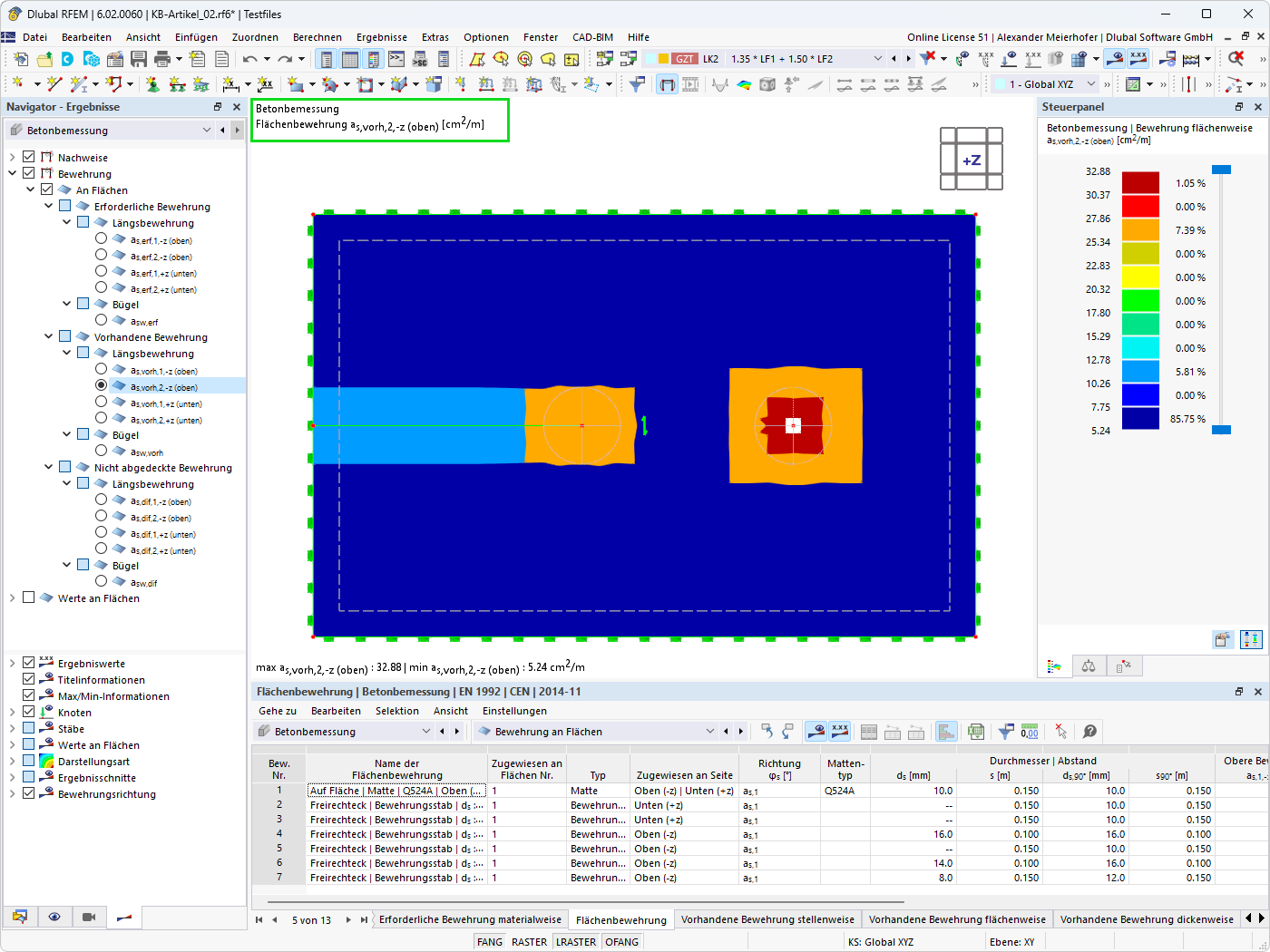1270x952 pixels.
Task: Click the +Z view cube
Action: pos(972,160)
